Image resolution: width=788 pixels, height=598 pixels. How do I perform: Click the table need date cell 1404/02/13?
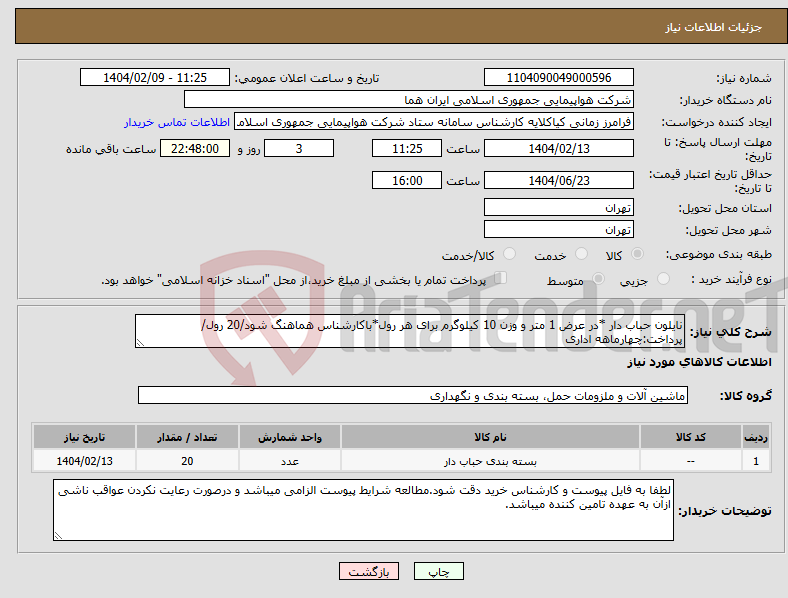click(x=84, y=461)
